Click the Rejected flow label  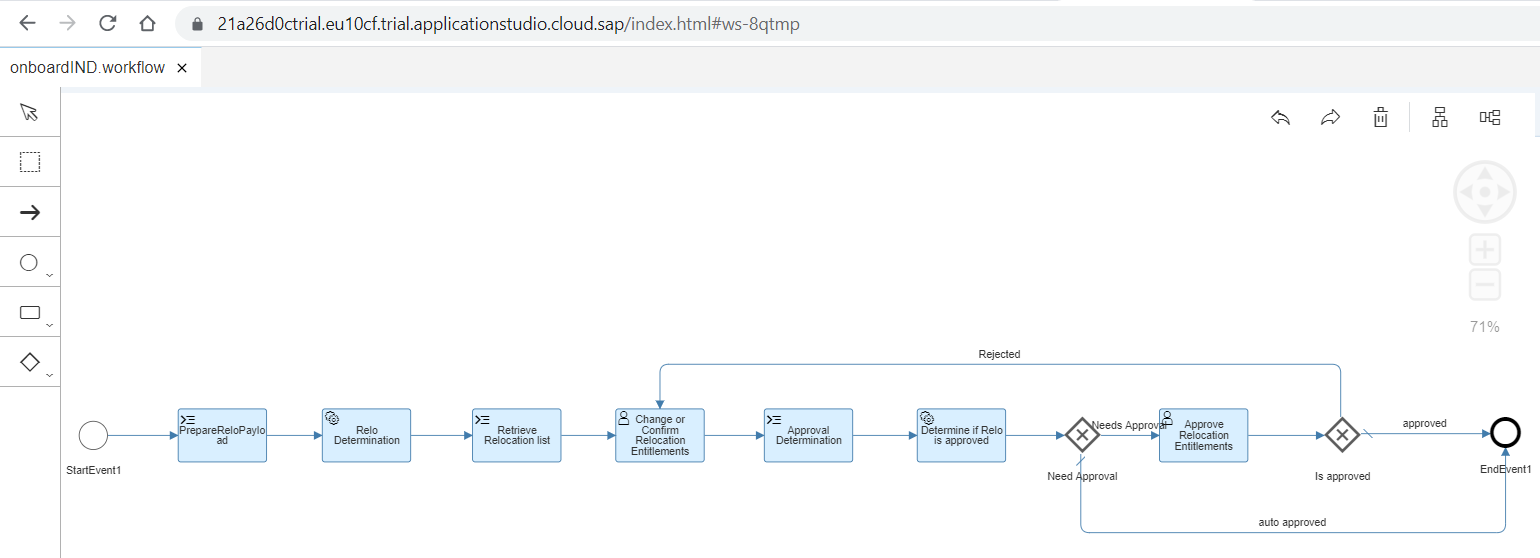click(x=999, y=354)
